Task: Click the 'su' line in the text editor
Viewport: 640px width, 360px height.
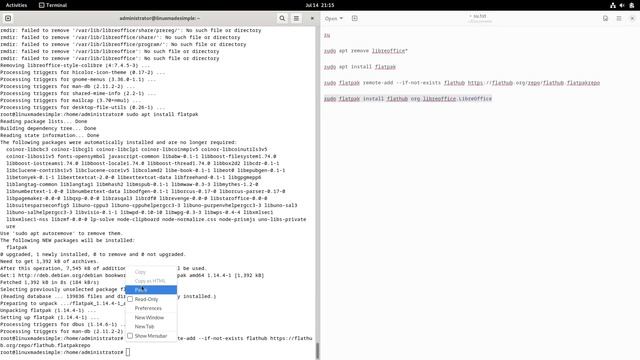Action: pyautogui.click(x=327, y=36)
